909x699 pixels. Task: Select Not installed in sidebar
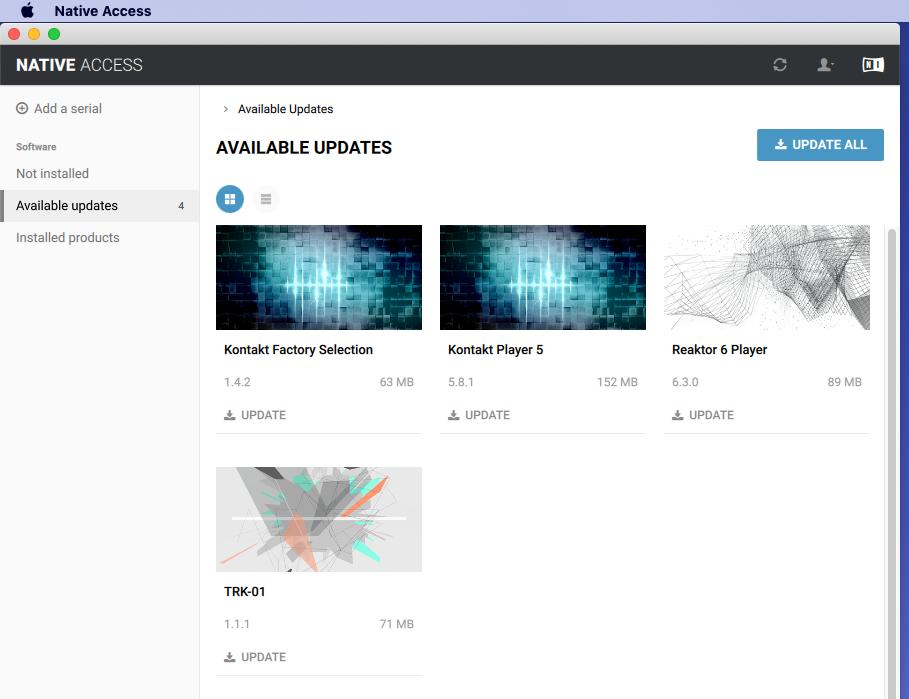(x=52, y=173)
